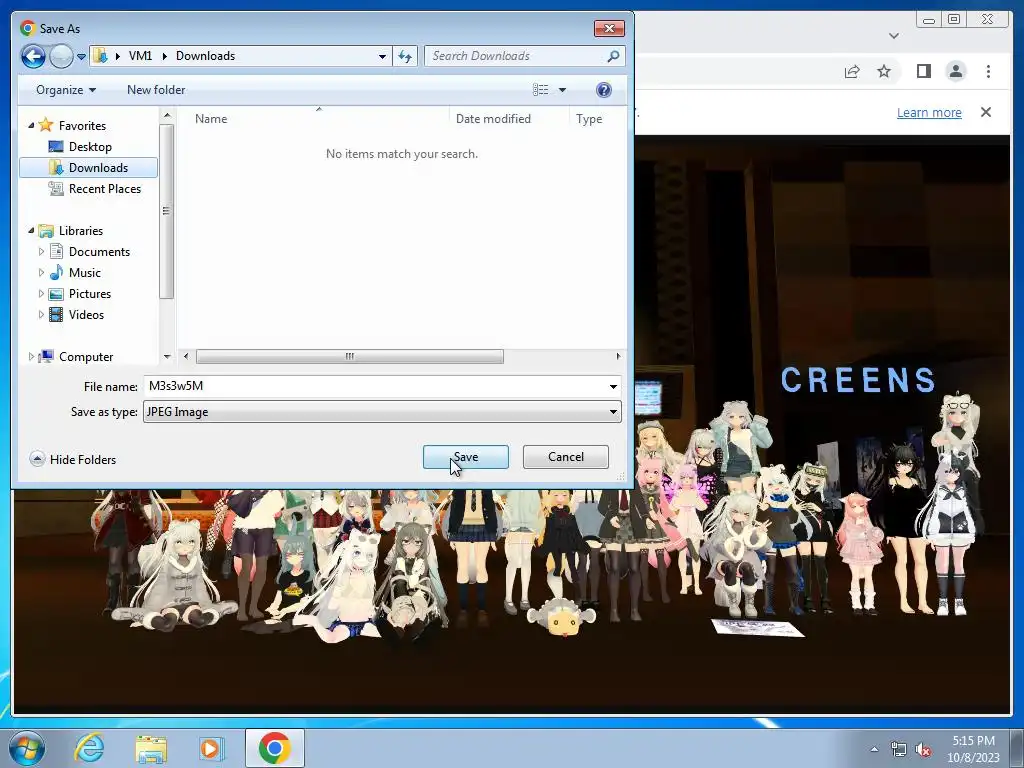Open Chrome's three-dot menu
Viewport: 1024px width, 768px height.
tap(989, 71)
